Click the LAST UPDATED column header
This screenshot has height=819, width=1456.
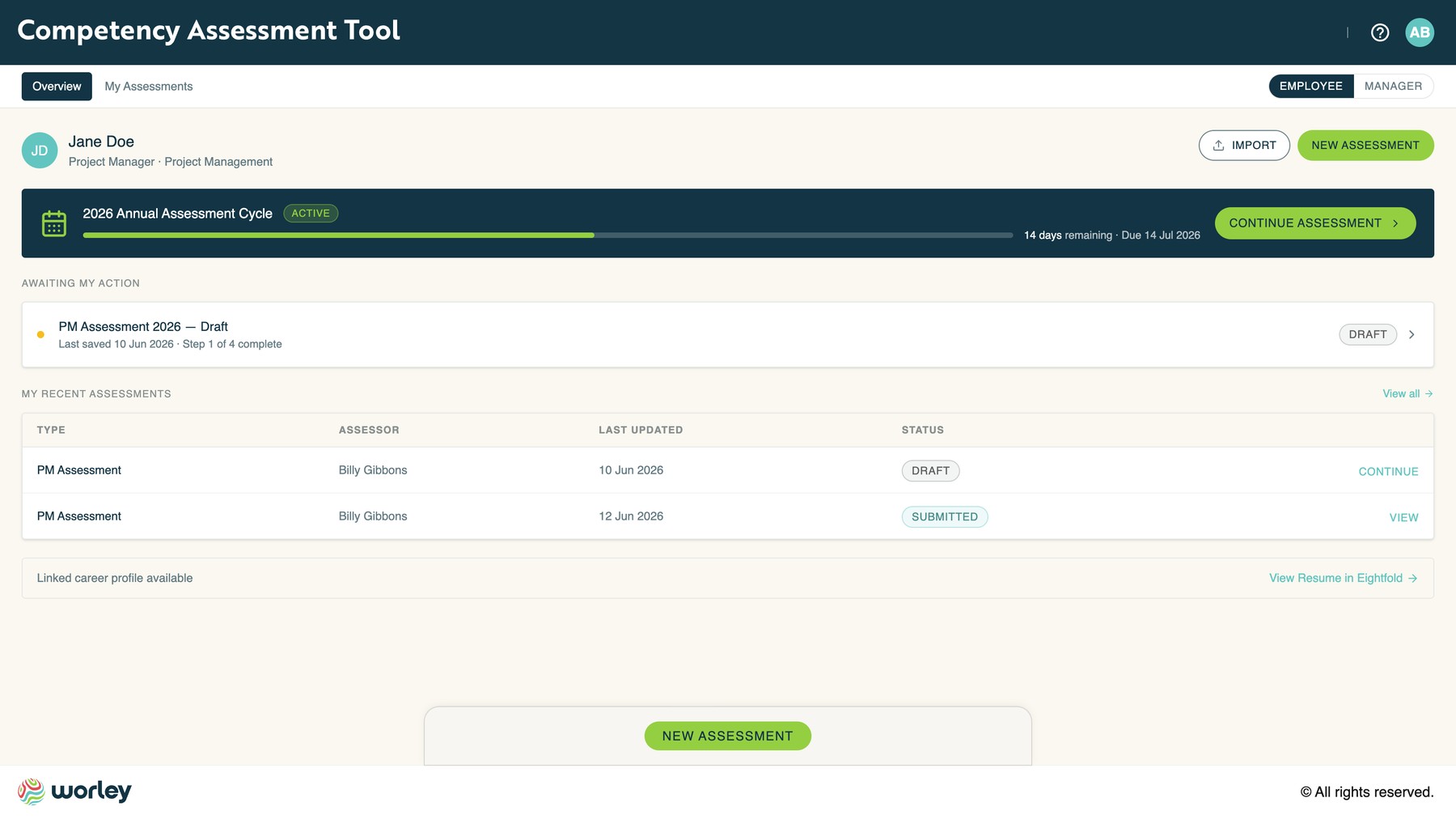(641, 431)
